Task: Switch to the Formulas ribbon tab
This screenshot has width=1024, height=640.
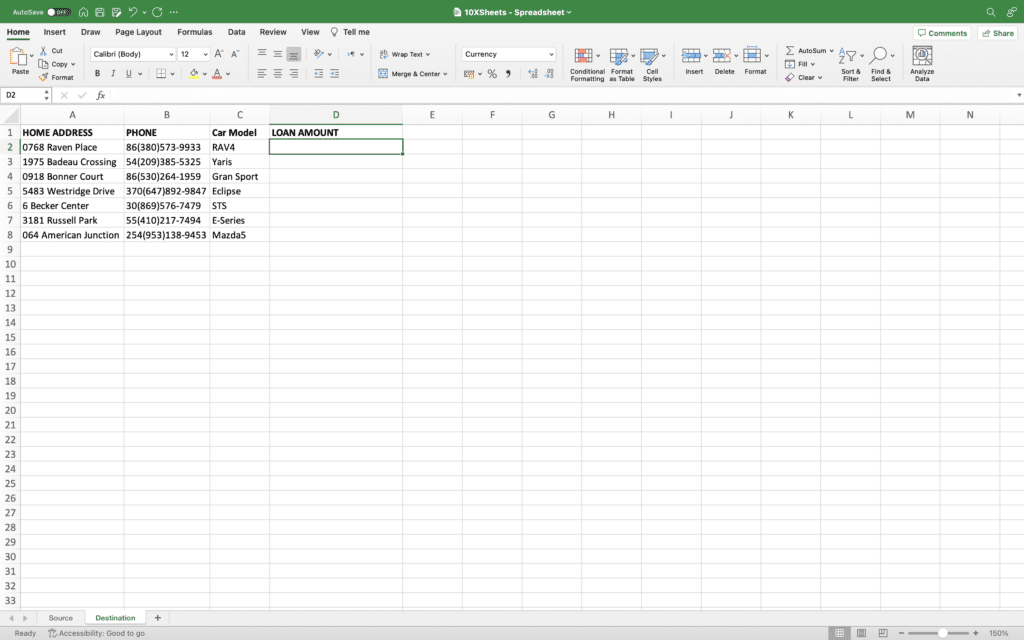Action: (194, 31)
